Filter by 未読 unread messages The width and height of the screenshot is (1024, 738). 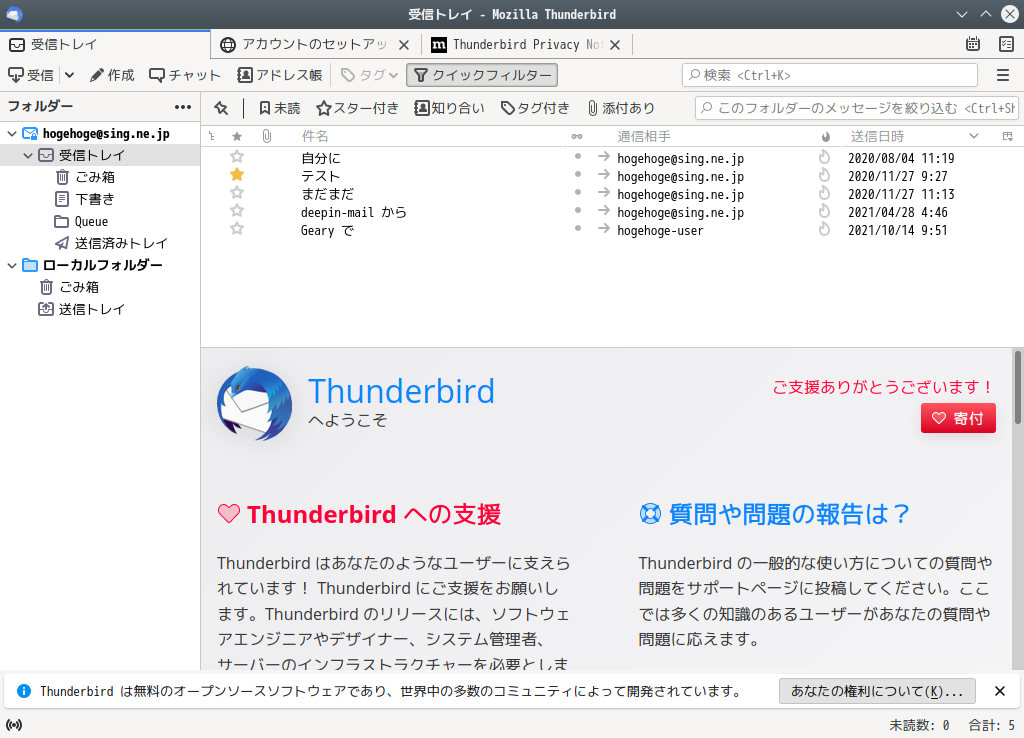click(280, 108)
